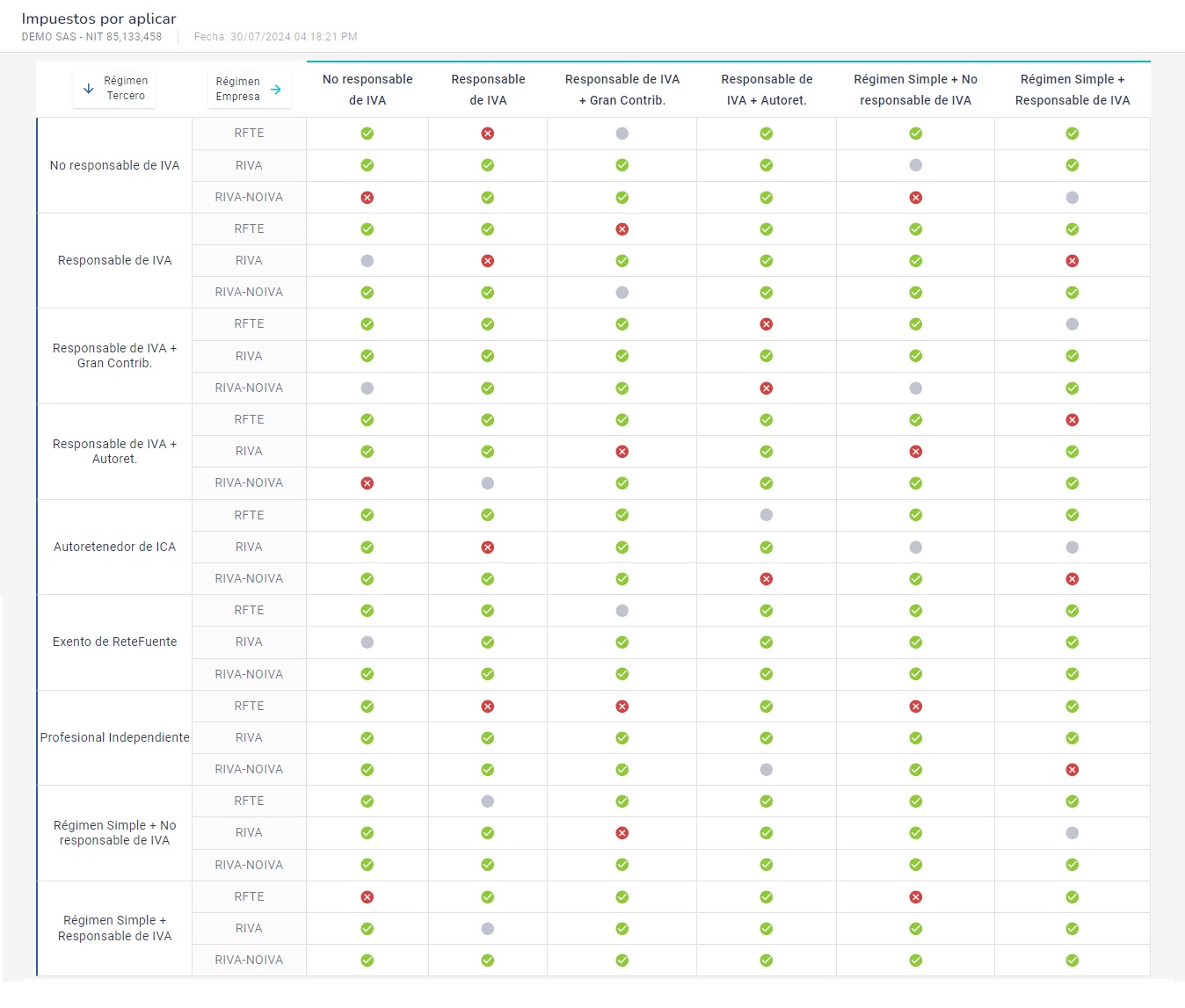The height and width of the screenshot is (1008, 1185).
Task: Click the Régimen Empresa right-arrow button
Action: (x=250, y=89)
